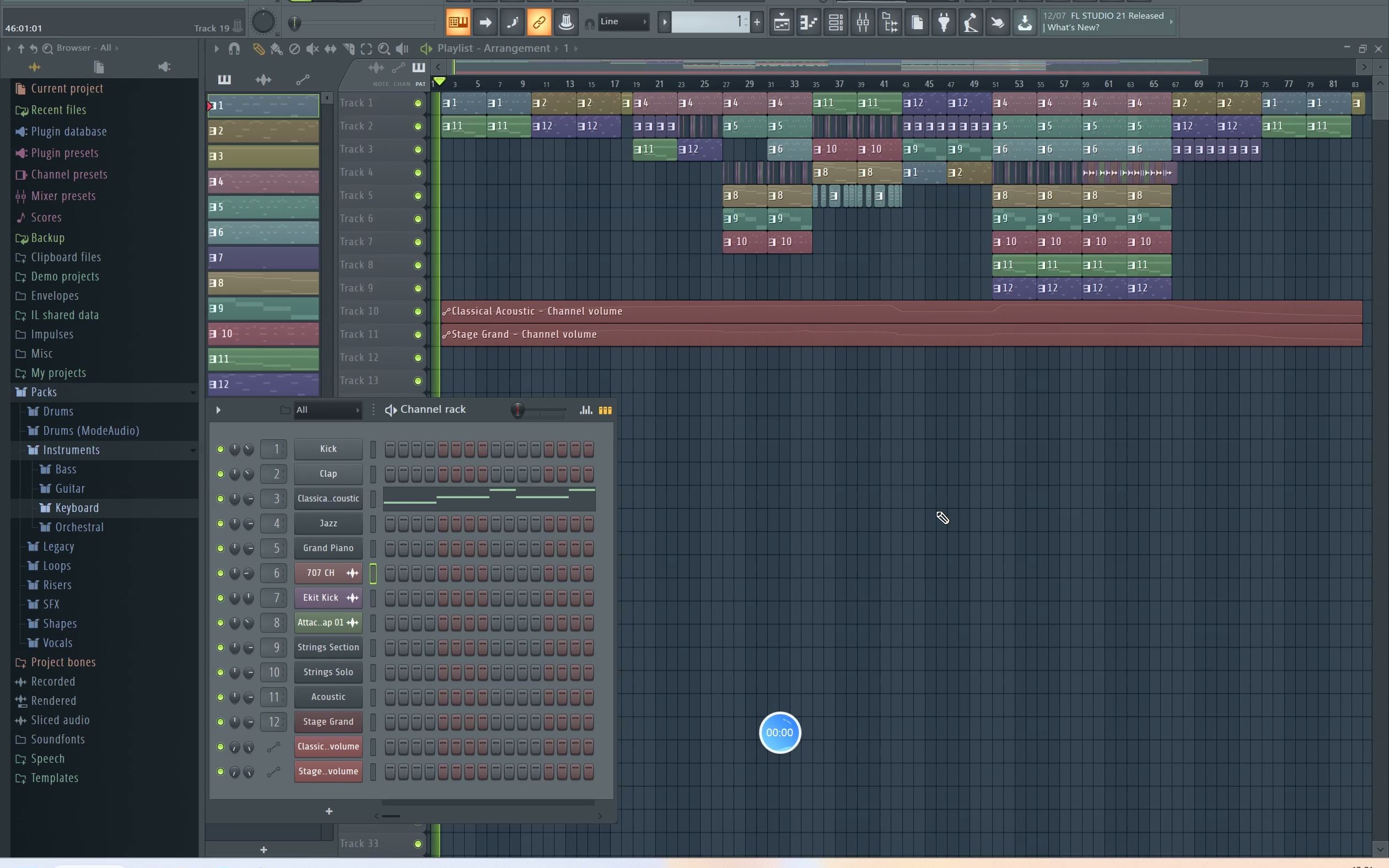
Task: Add a new channel with plus button
Action: (x=329, y=811)
